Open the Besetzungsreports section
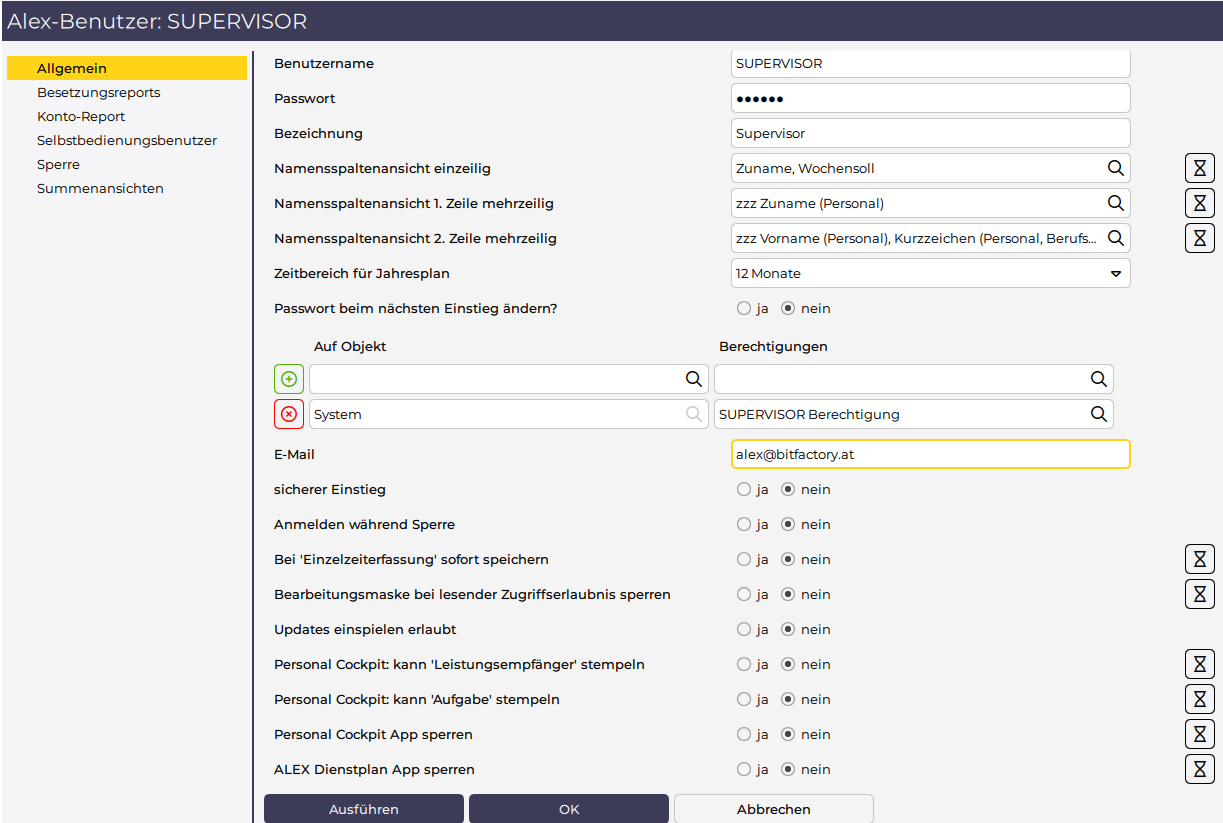 click(x=98, y=93)
